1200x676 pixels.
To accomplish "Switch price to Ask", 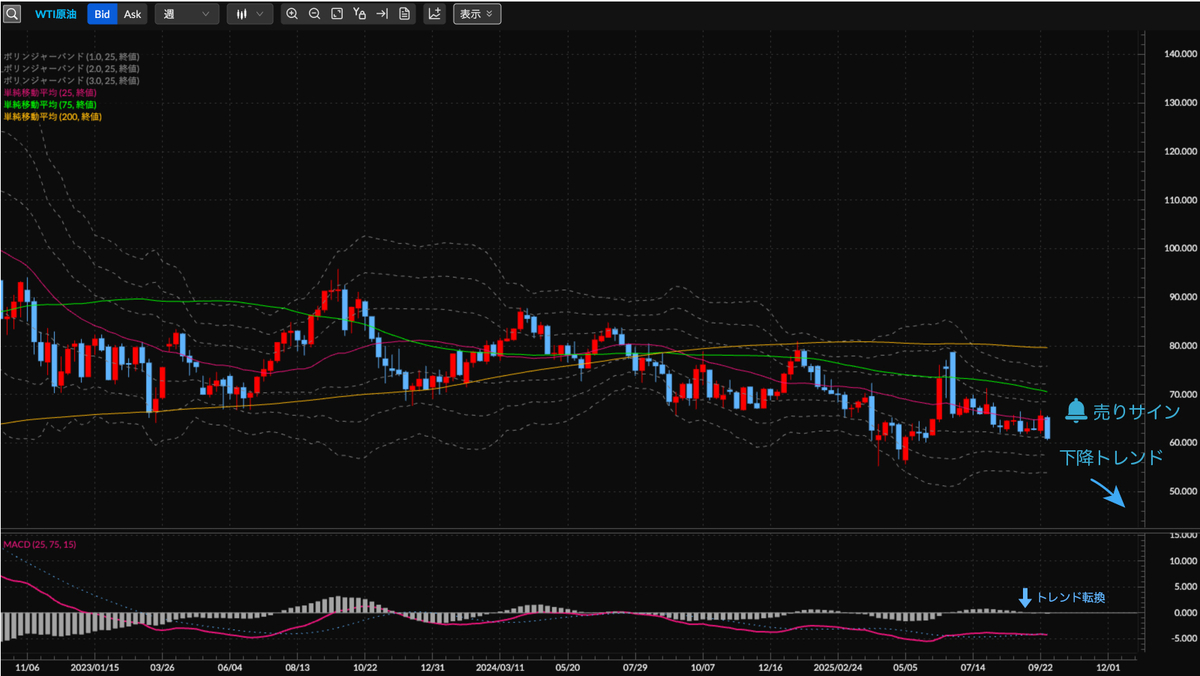I will click(132, 14).
